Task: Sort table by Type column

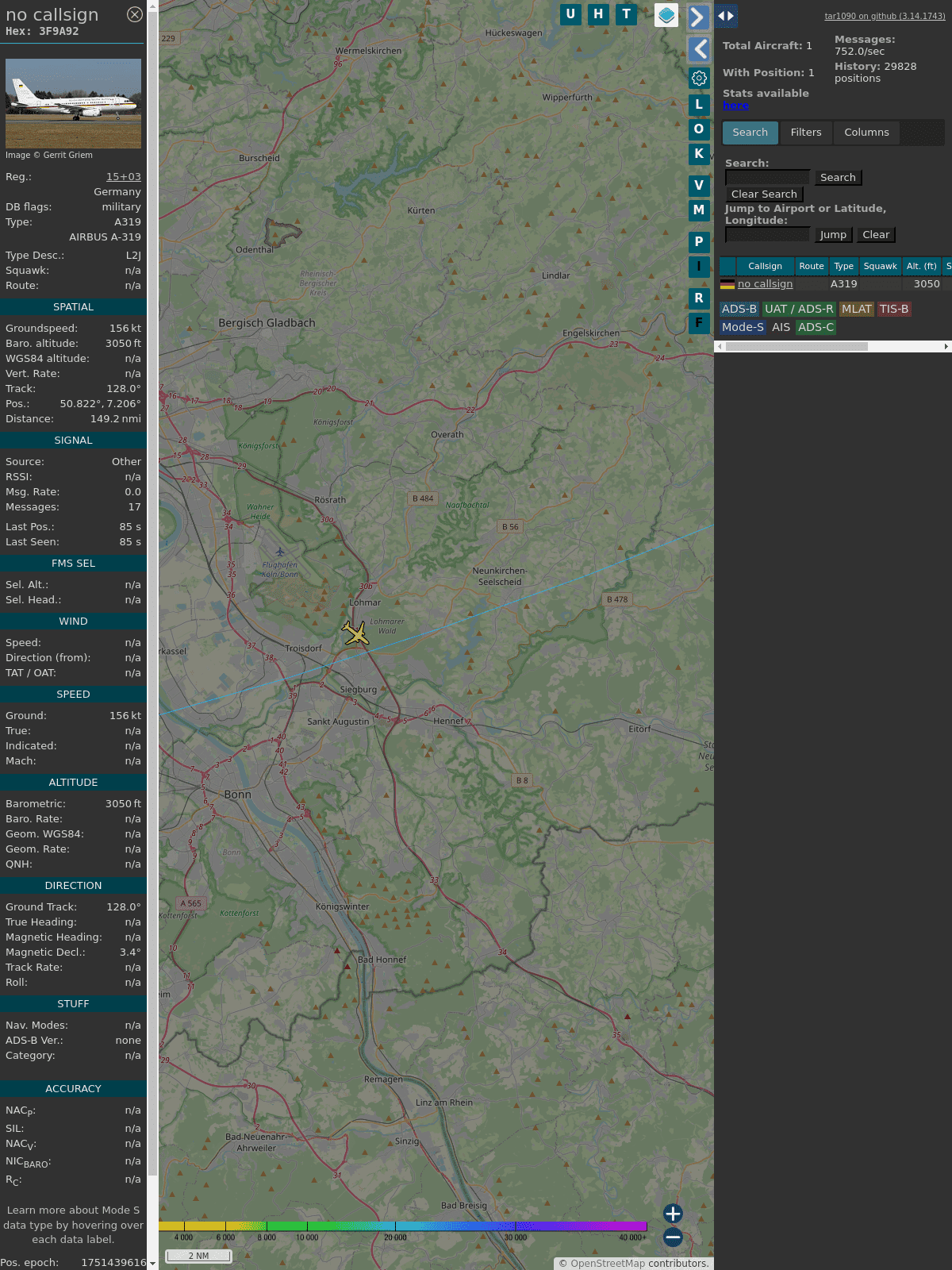Action: 844,267
